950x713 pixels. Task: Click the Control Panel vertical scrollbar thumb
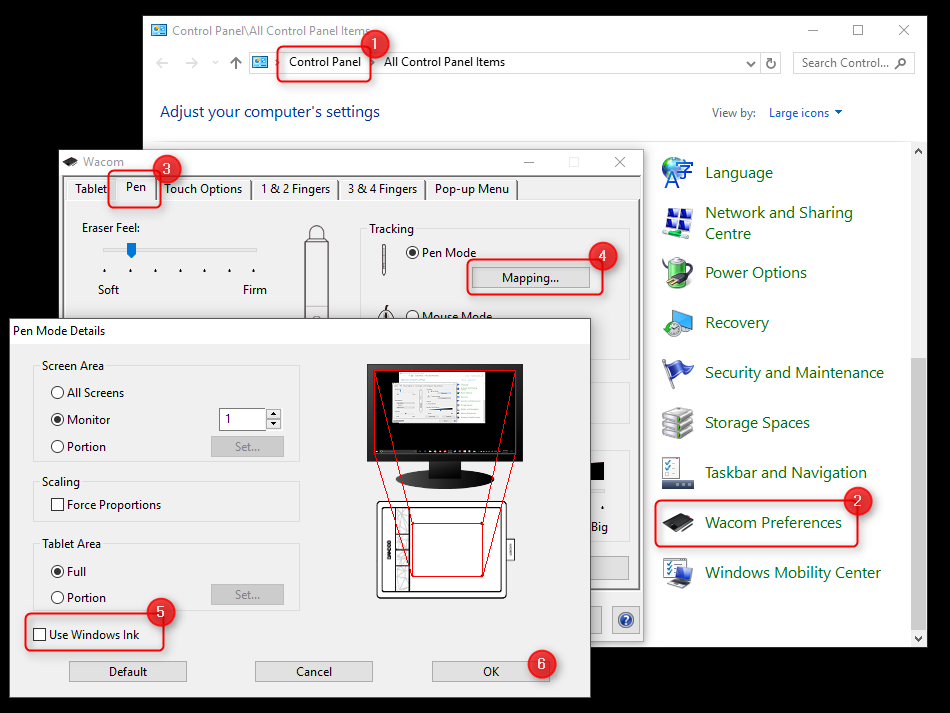918,494
